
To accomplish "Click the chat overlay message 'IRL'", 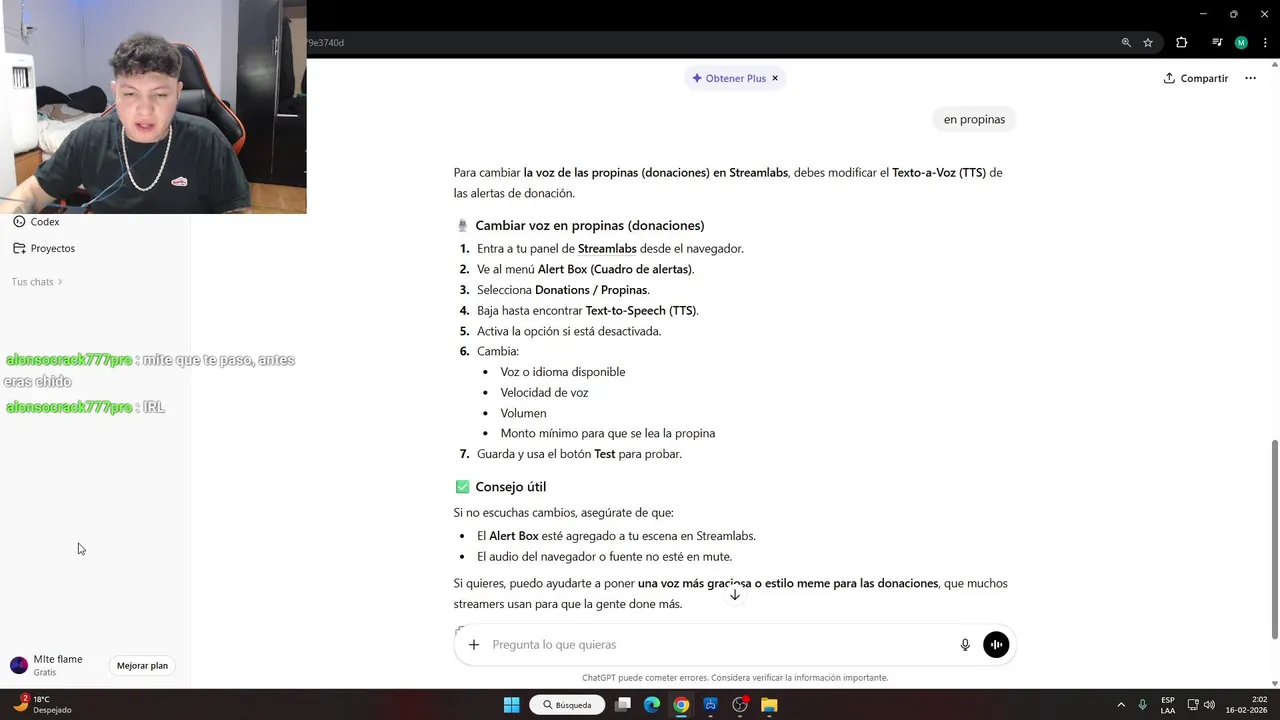I will [x=153, y=407].
